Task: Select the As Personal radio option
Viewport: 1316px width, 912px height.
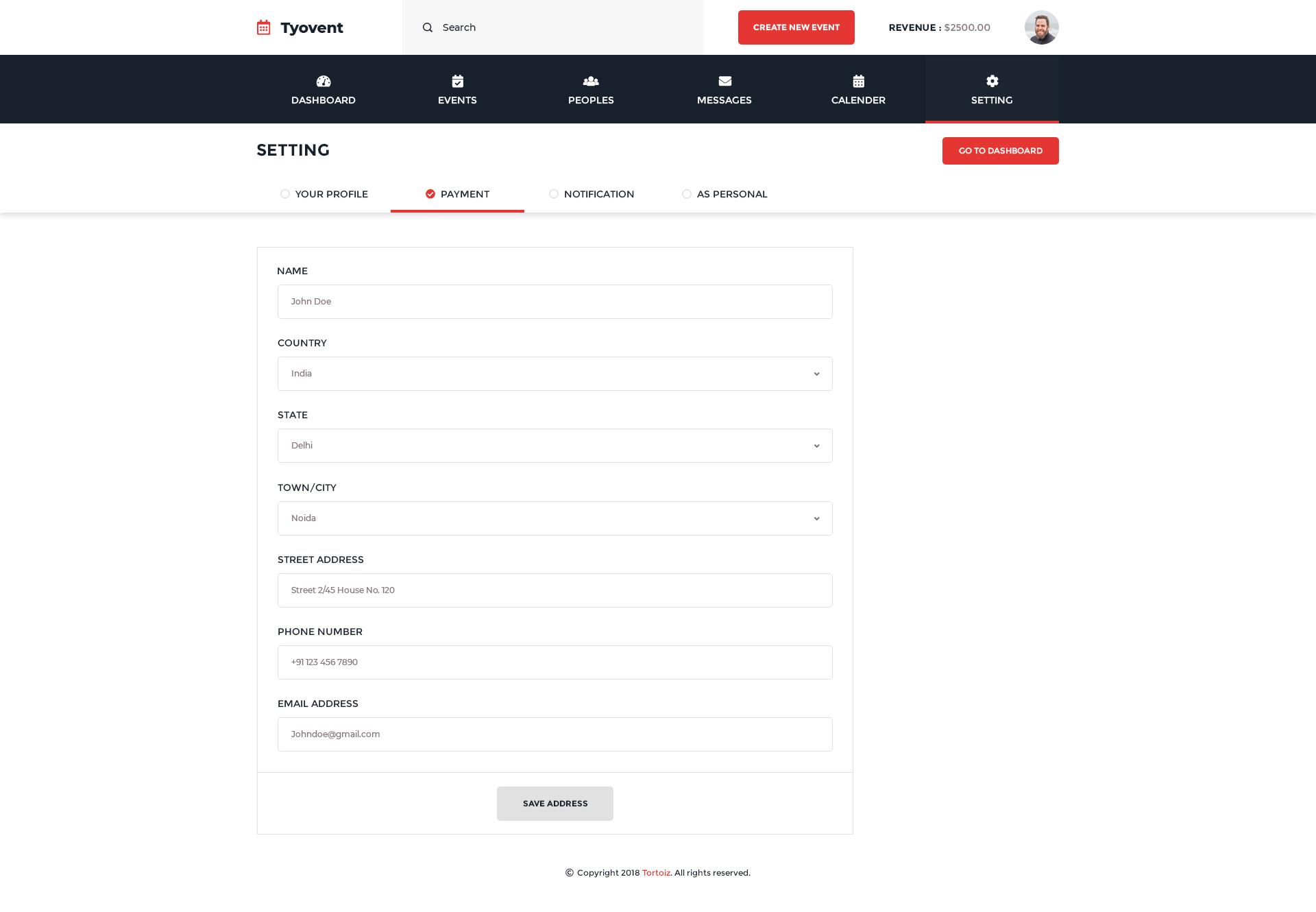Action: coord(687,194)
